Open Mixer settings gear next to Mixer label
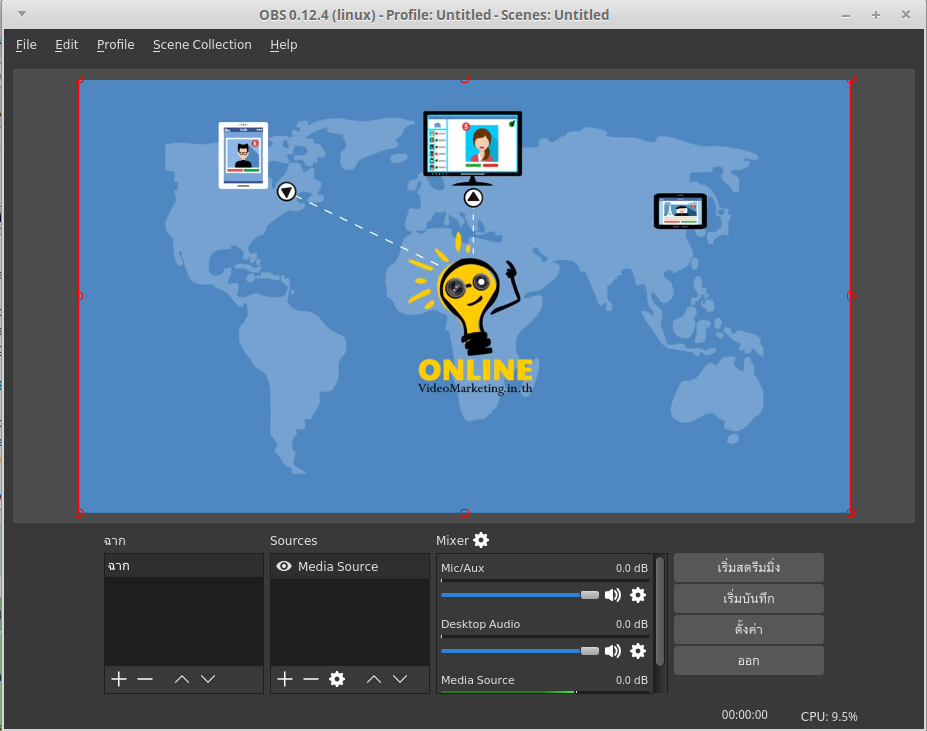Image resolution: width=927 pixels, height=731 pixels. (481, 540)
